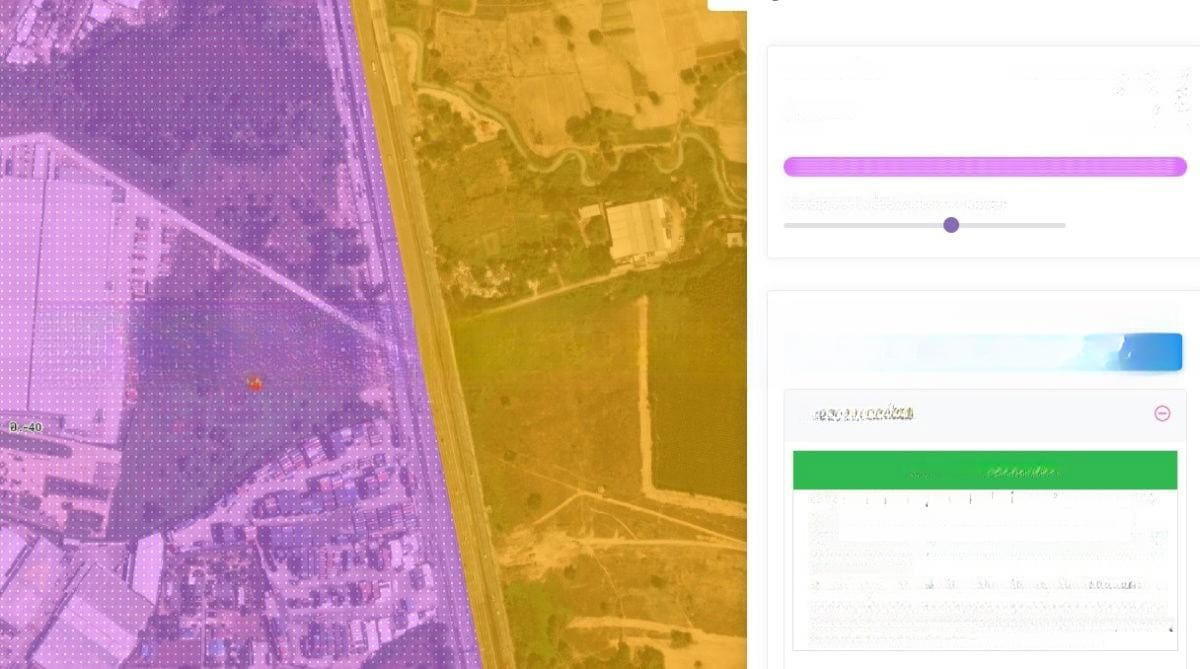Click the green header banner
This screenshot has height=669, width=1200.
click(984, 470)
